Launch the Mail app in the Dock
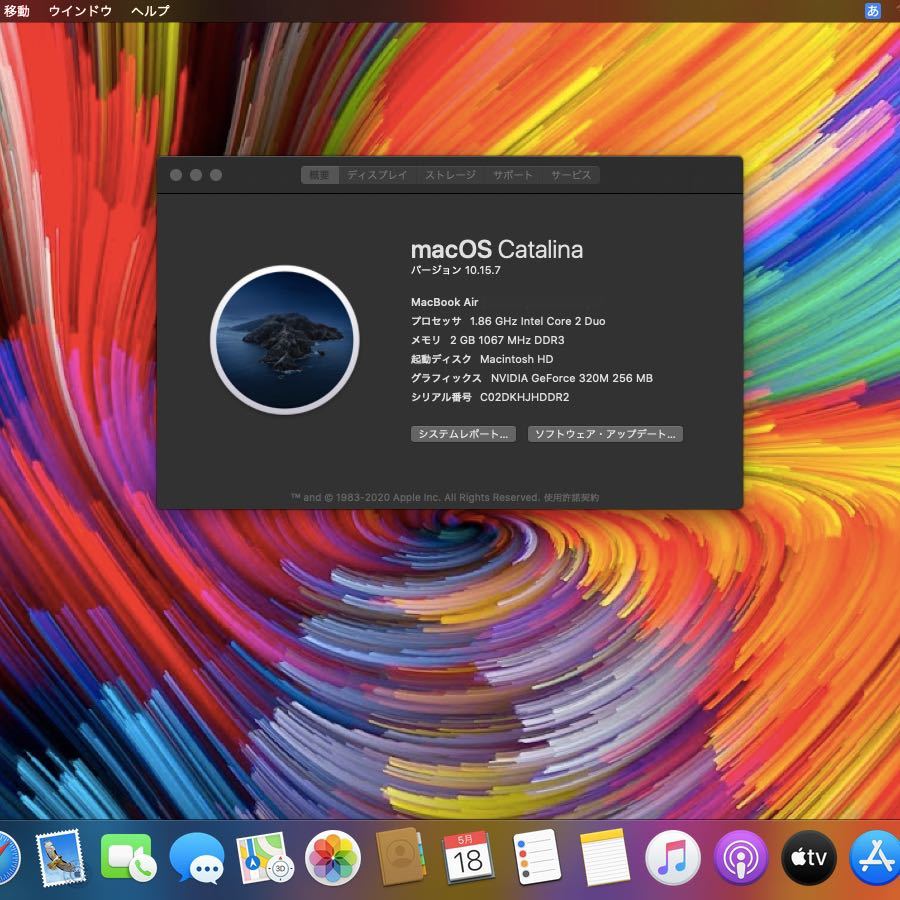 pos(60,858)
